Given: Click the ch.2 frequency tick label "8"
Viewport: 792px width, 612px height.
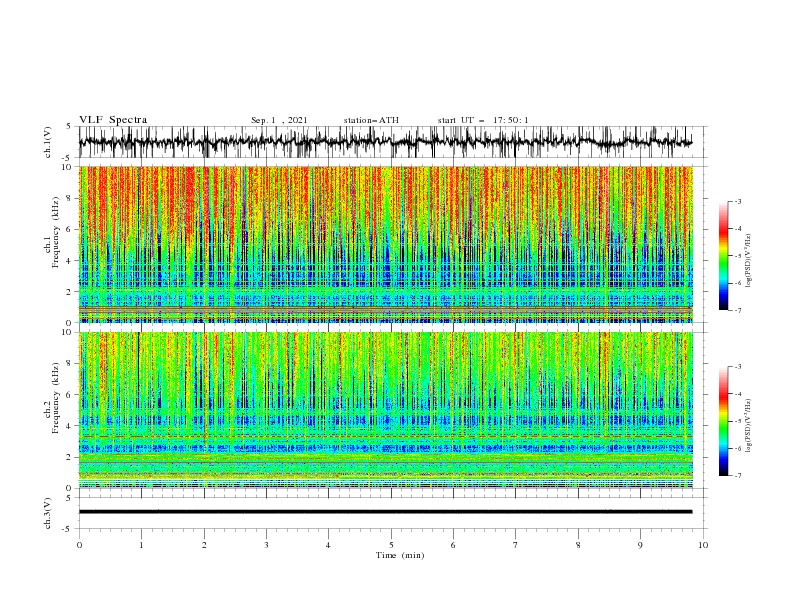Looking at the screenshot, I should 70,364.
